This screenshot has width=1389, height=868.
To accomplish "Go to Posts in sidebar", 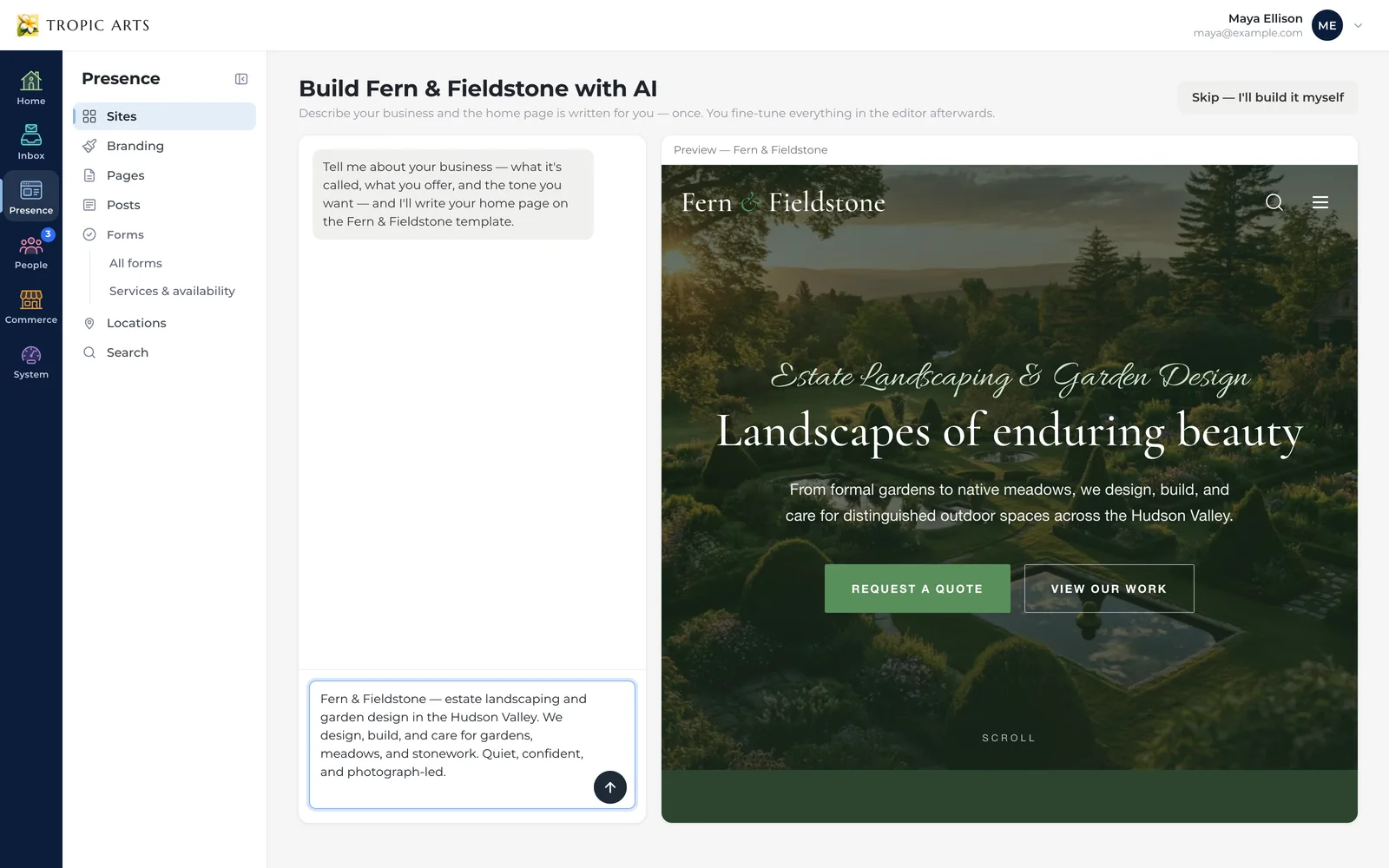I will tap(165, 205).
